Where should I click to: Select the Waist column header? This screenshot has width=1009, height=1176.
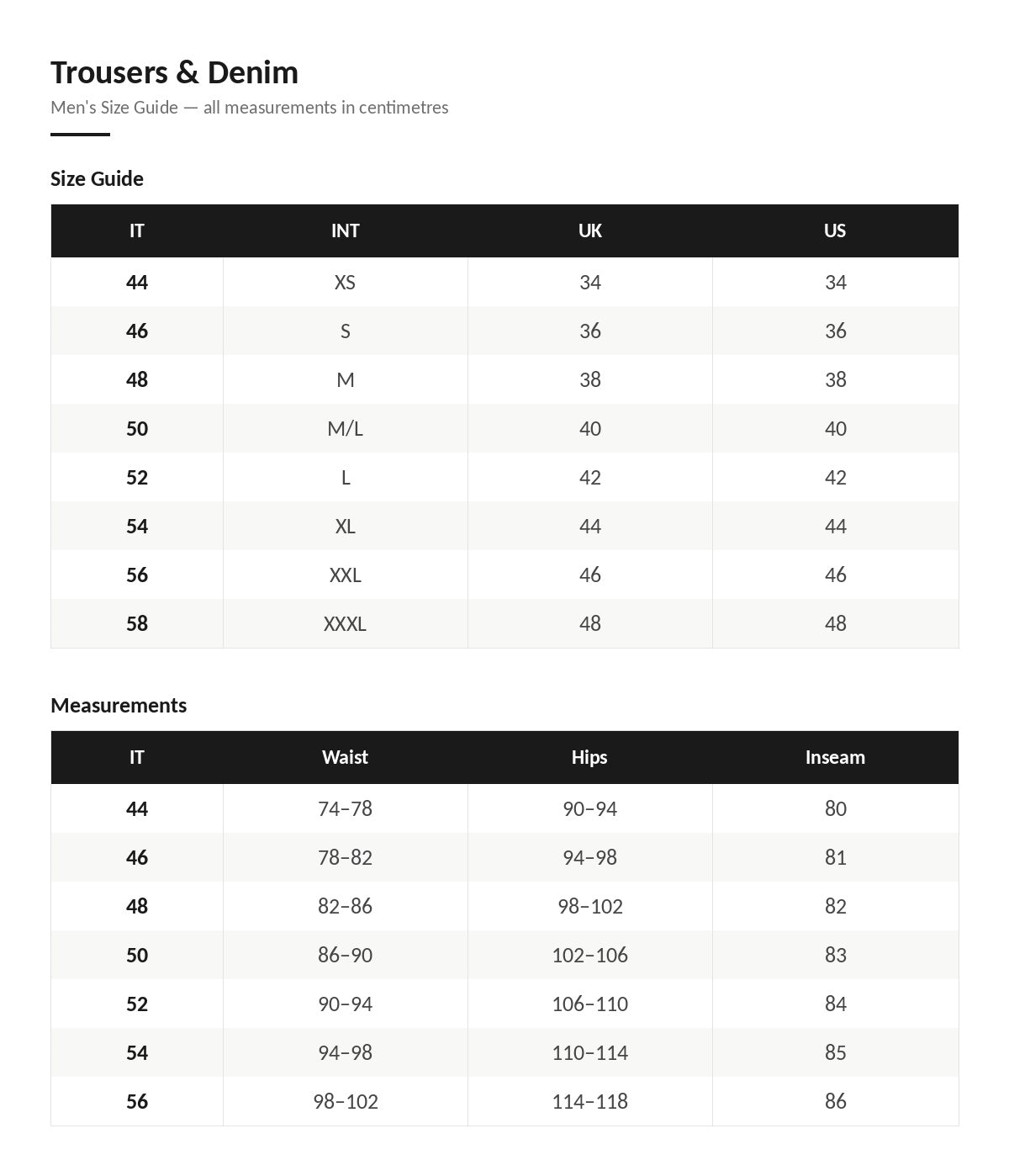[x=345, y=757]
